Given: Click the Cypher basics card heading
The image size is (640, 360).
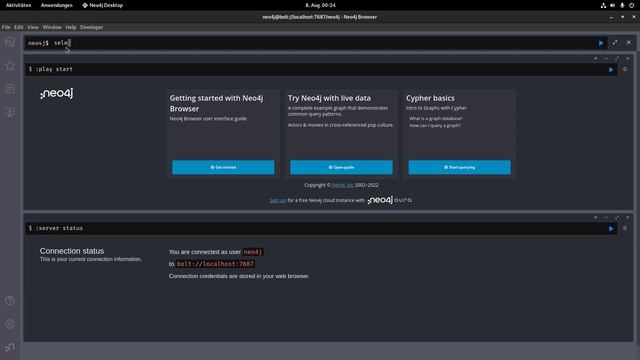Looking at the screenshot, I should 430,98.
